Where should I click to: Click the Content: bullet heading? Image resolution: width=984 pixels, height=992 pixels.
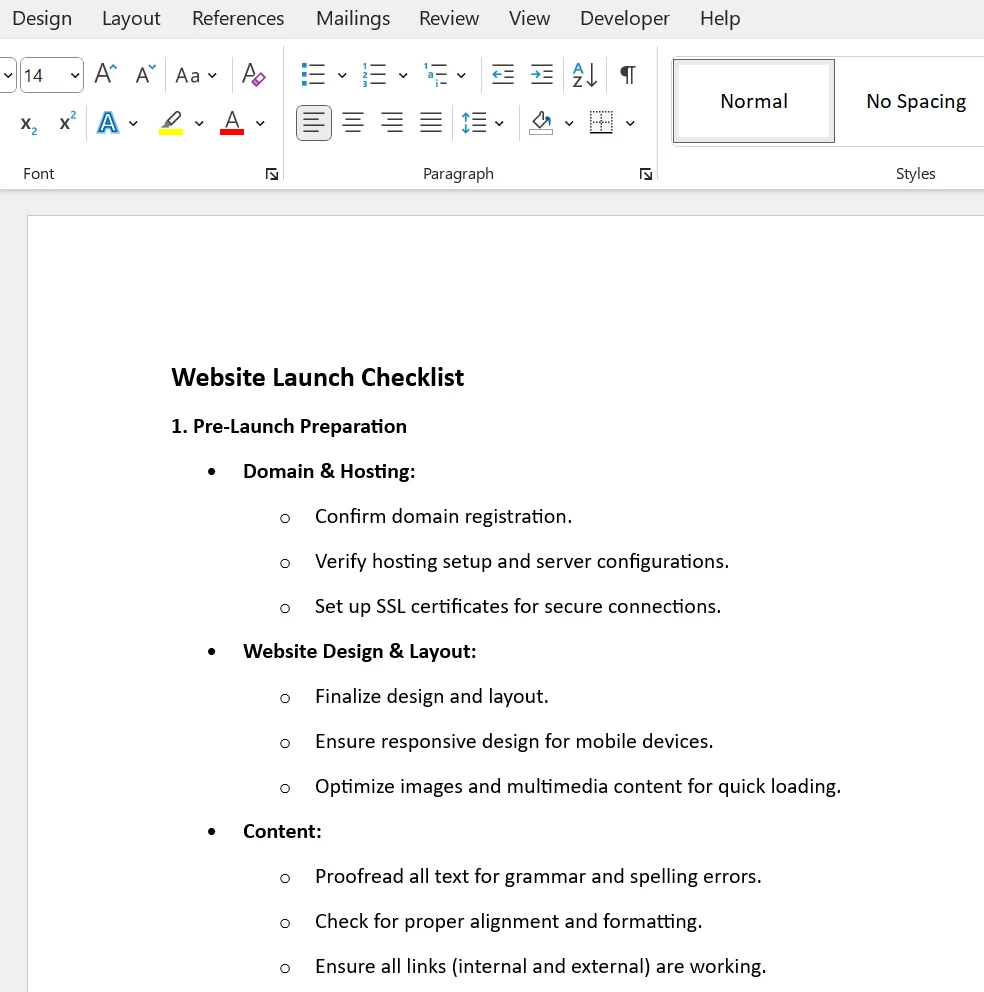coord(282,831)
